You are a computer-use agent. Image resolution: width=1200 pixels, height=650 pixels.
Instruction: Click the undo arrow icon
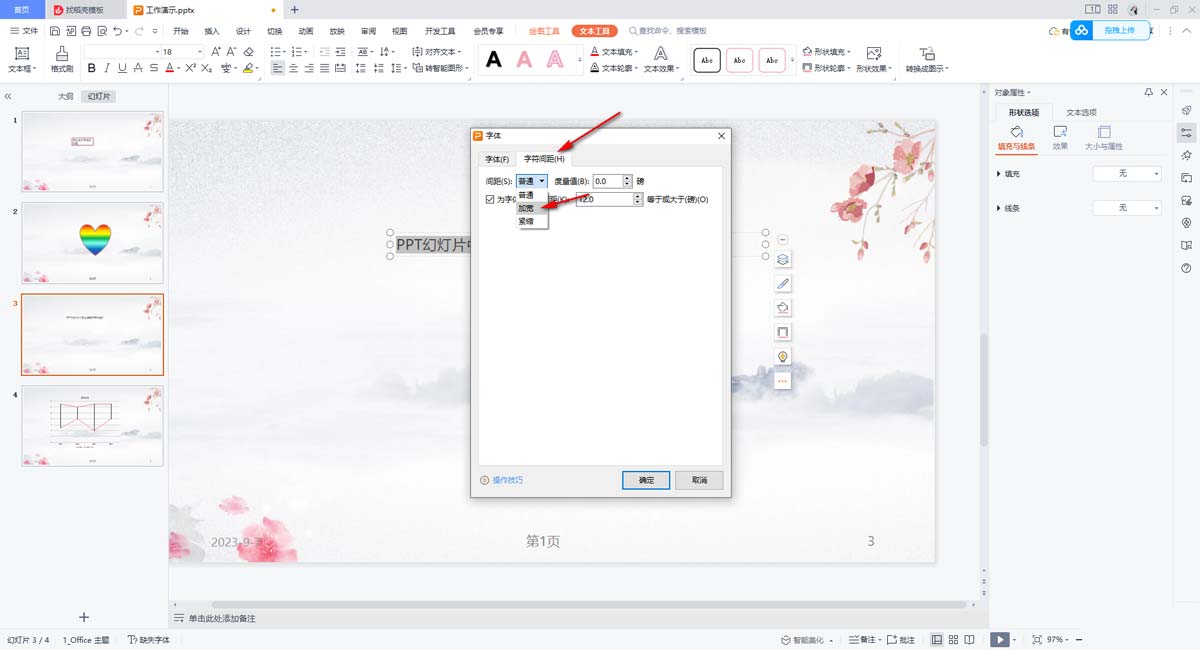point(118,31)
